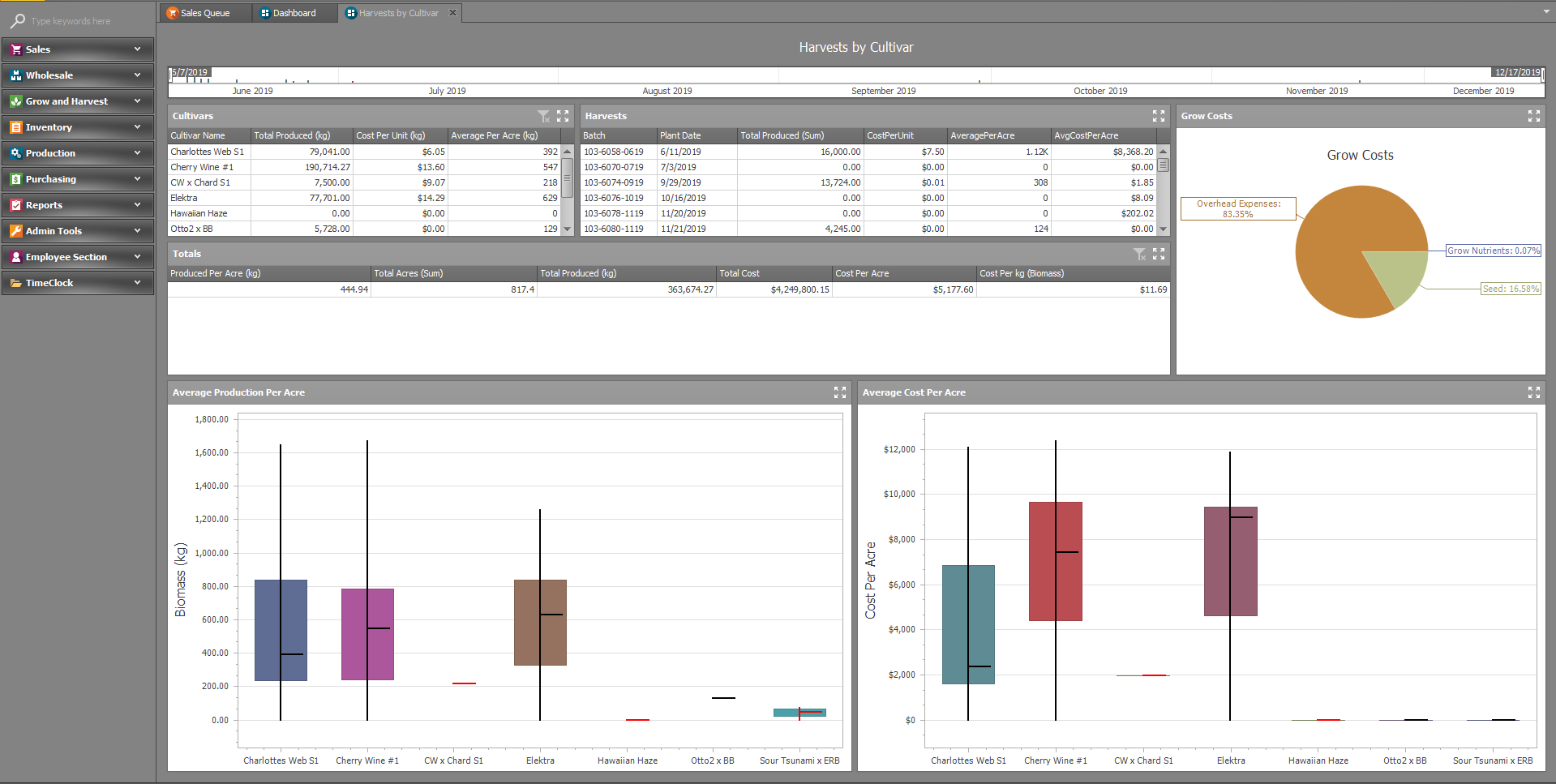Maximize the Average Cost Per Acre chart
The image size is (1556, 784).
1534,392
